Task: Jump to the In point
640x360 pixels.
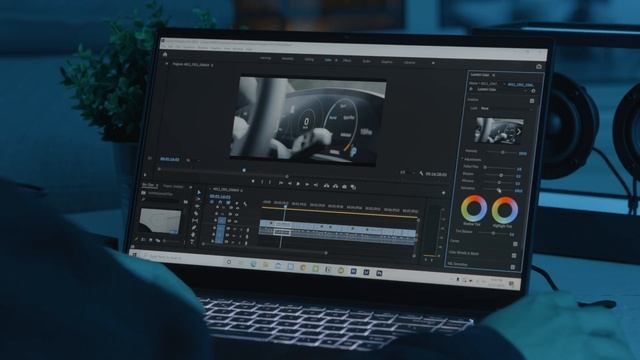Action: coord(281,183)
